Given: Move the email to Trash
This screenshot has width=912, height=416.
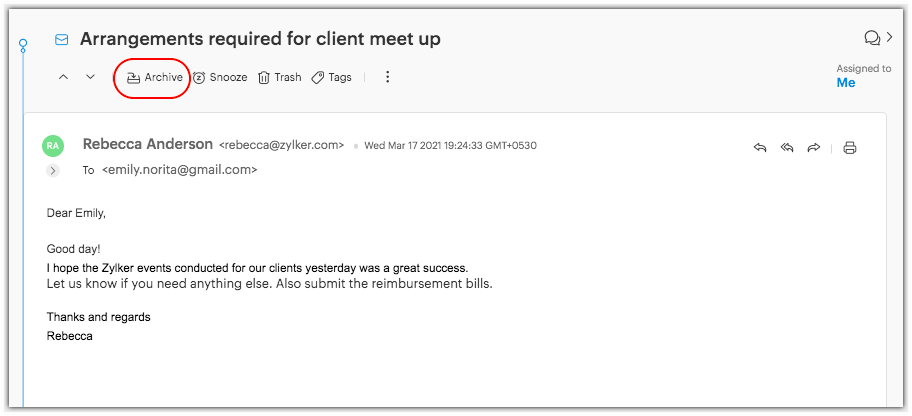Looking at the screenshot, I should tap(279, 77).
